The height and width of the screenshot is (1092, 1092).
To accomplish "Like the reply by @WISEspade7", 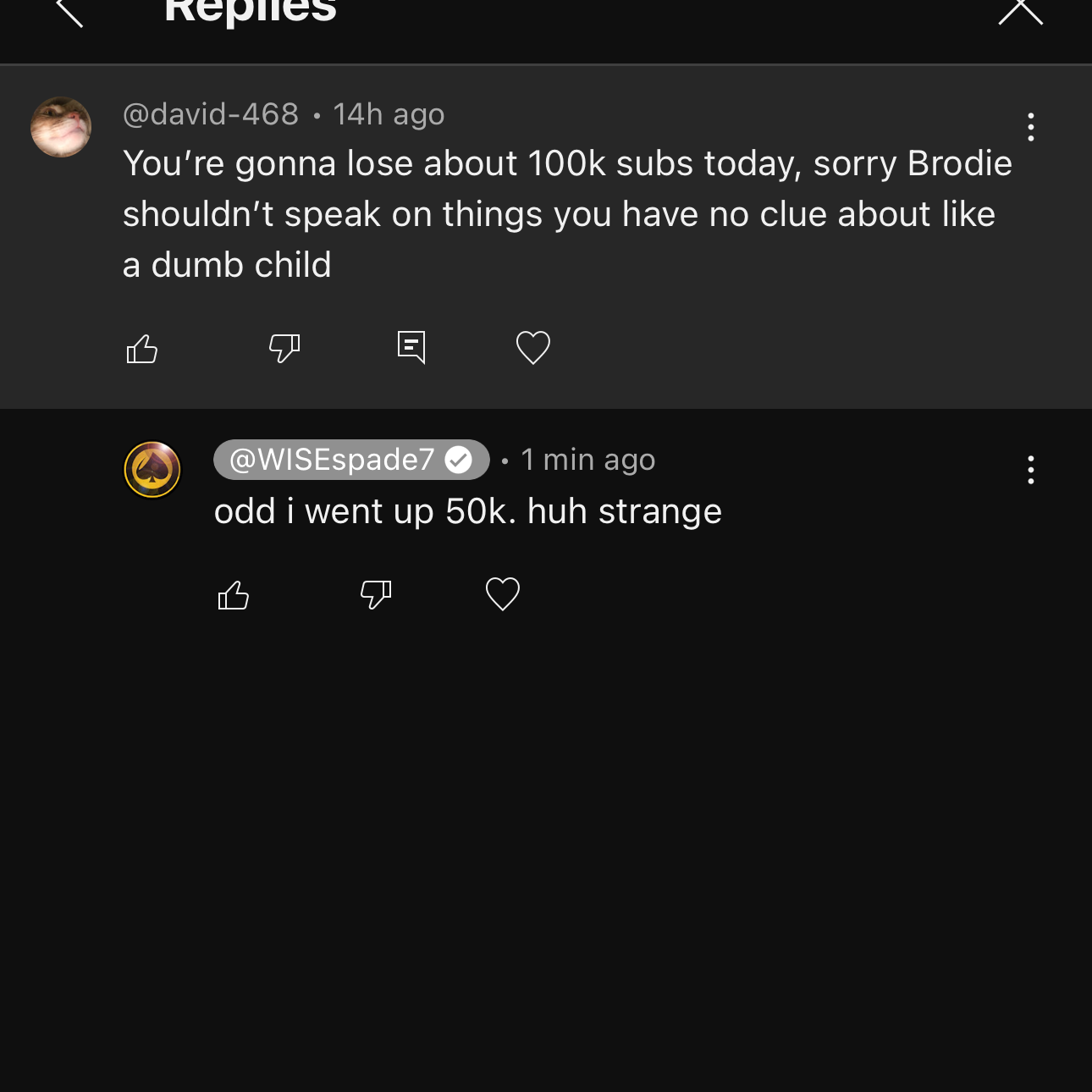I will (234, 595).
